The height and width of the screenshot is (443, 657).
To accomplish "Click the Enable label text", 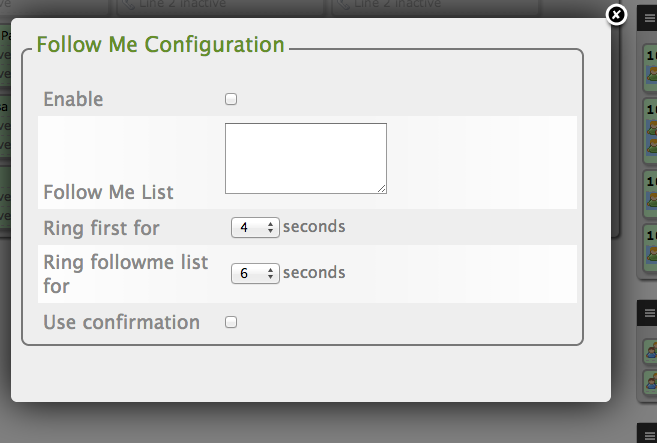I will pyautogui.click(x=73, y=100).
